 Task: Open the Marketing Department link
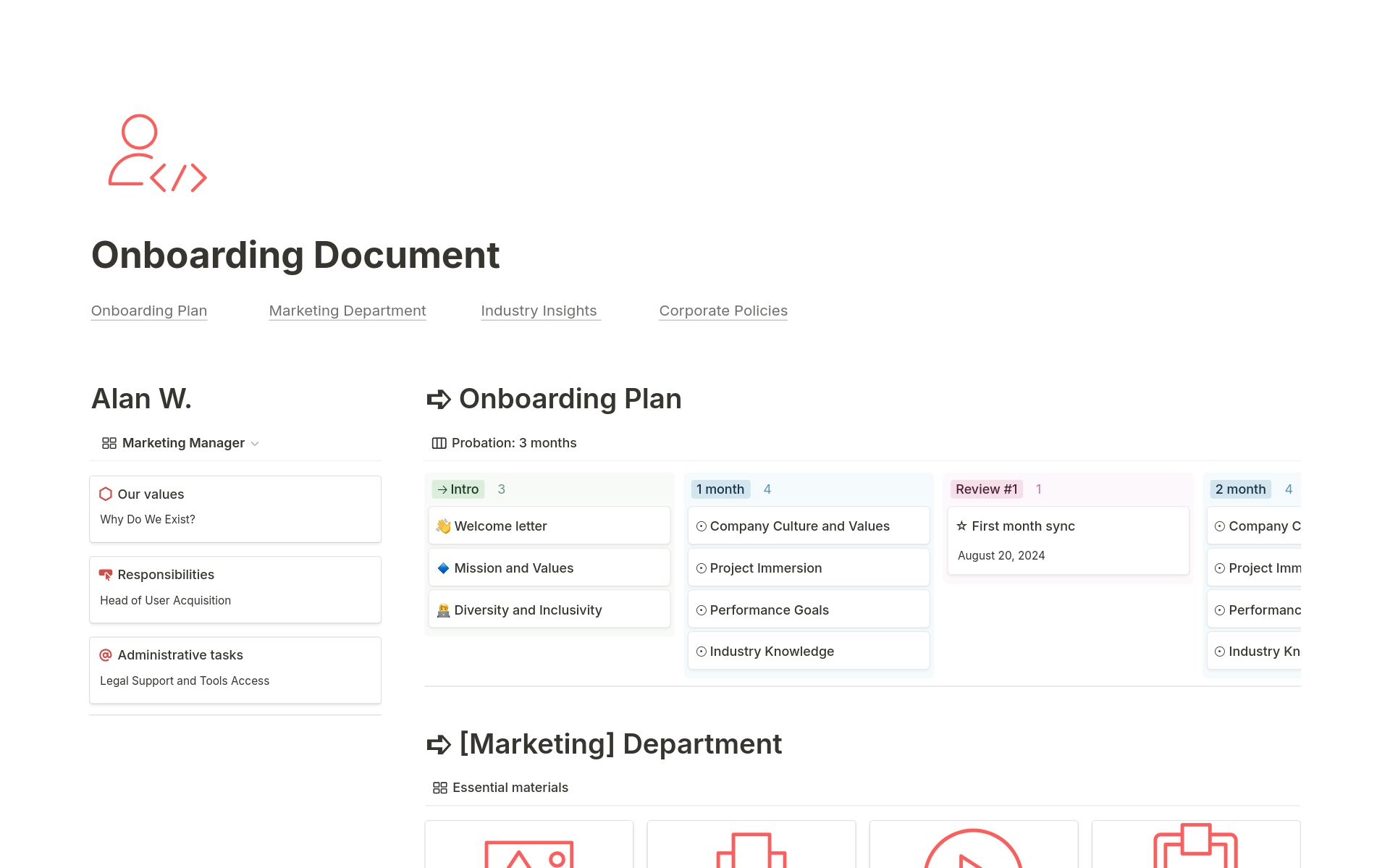(347, 311)
